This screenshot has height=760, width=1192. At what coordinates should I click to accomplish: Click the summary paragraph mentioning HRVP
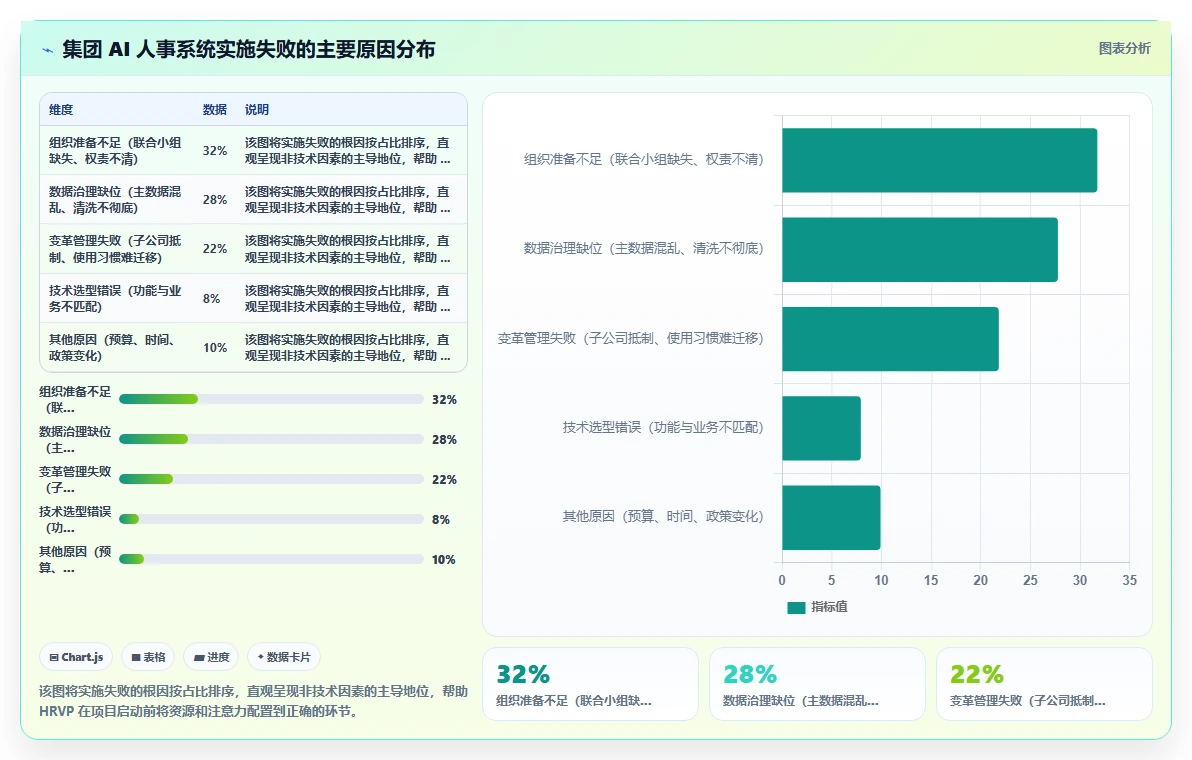(x=253, y=701)
